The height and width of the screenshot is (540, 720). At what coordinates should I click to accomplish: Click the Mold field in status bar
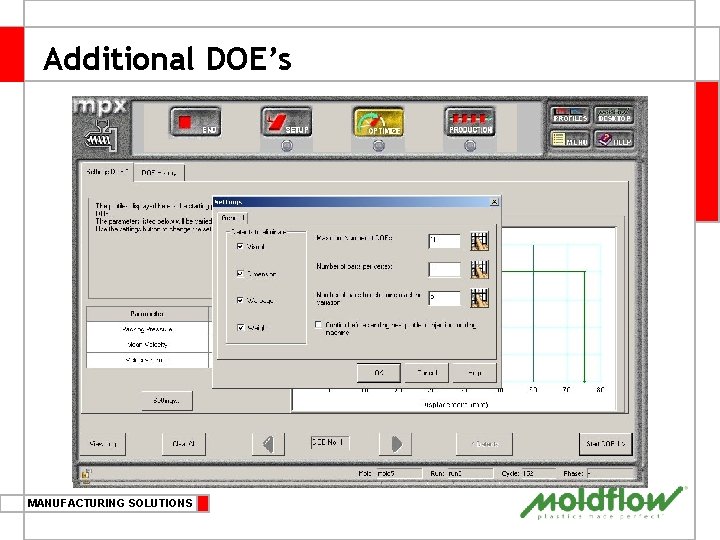399,473
